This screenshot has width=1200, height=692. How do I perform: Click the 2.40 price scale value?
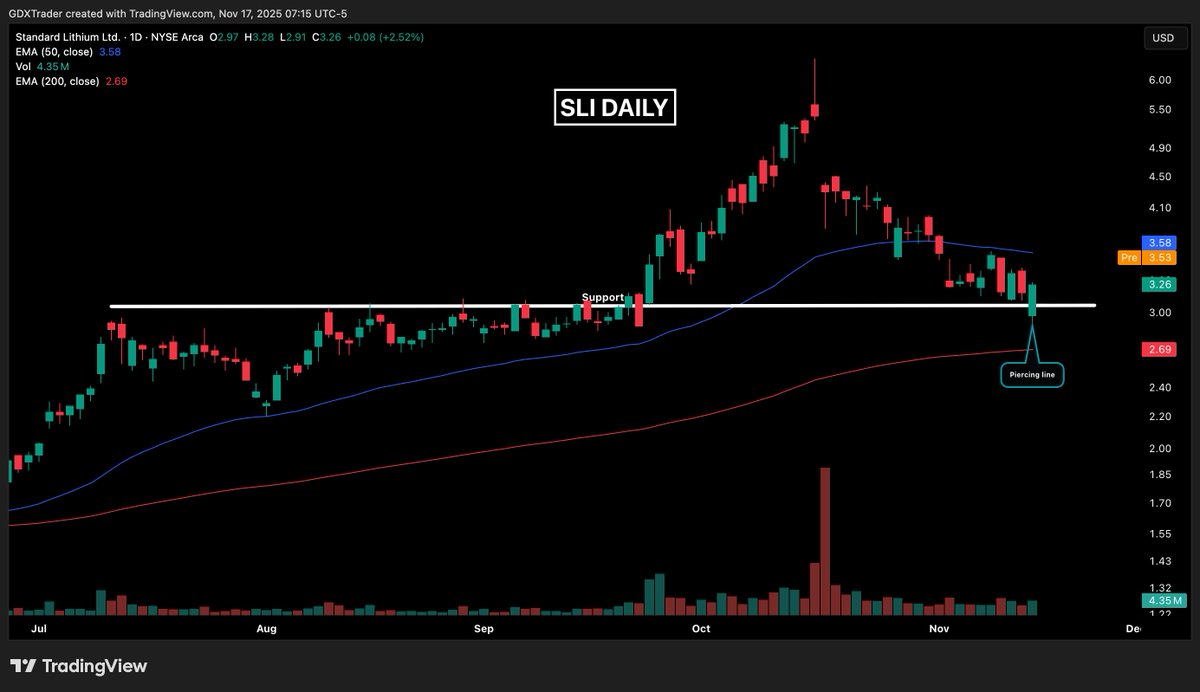1159,388
